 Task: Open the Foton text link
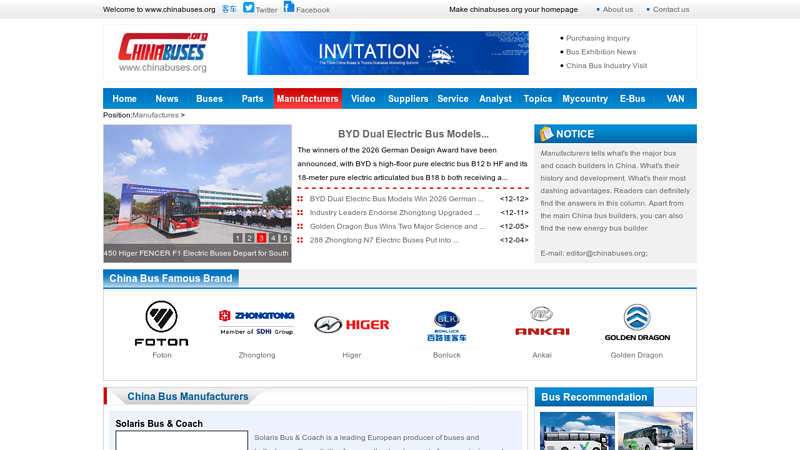coord(162,355)
